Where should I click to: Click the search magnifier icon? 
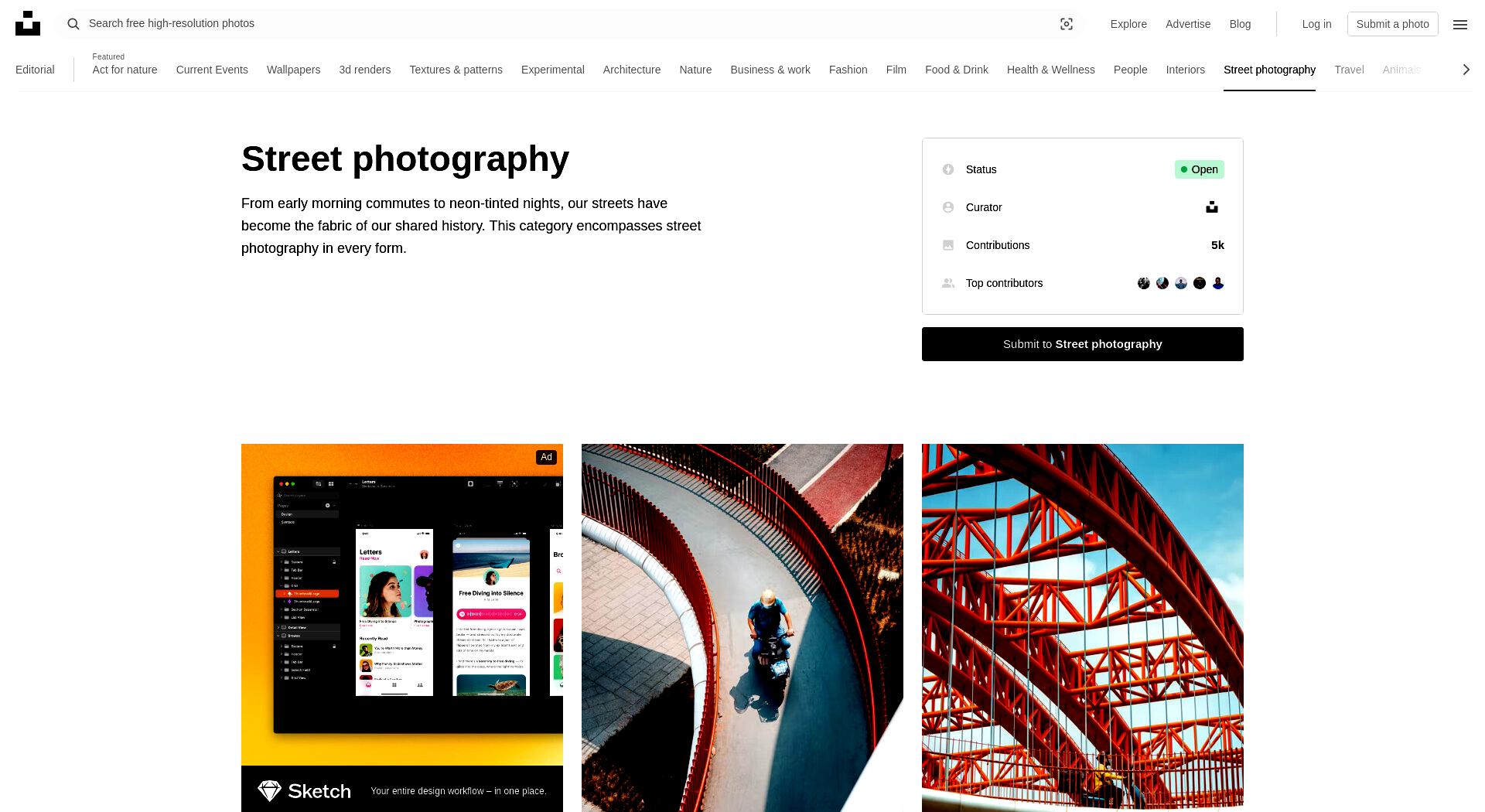tap(73, 24)
